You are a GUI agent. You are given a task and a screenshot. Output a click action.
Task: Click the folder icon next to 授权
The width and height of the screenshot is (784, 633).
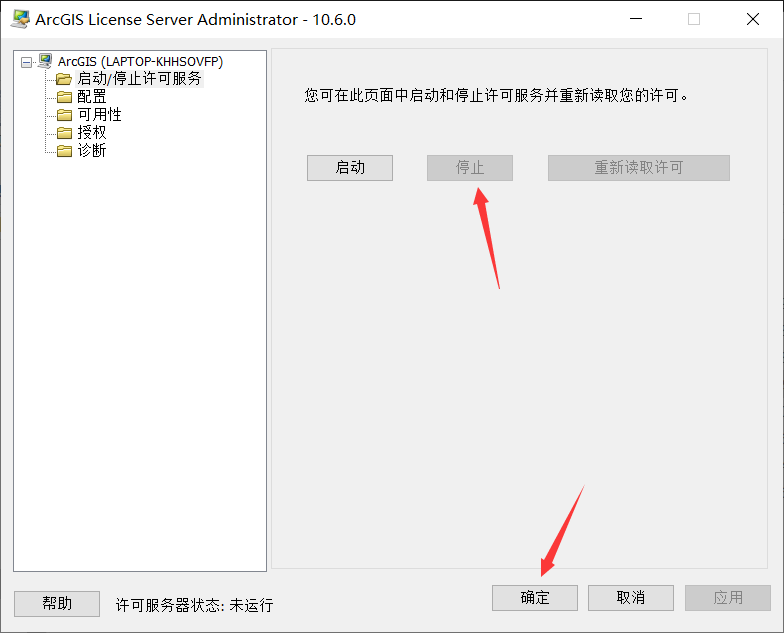point(64,132)
